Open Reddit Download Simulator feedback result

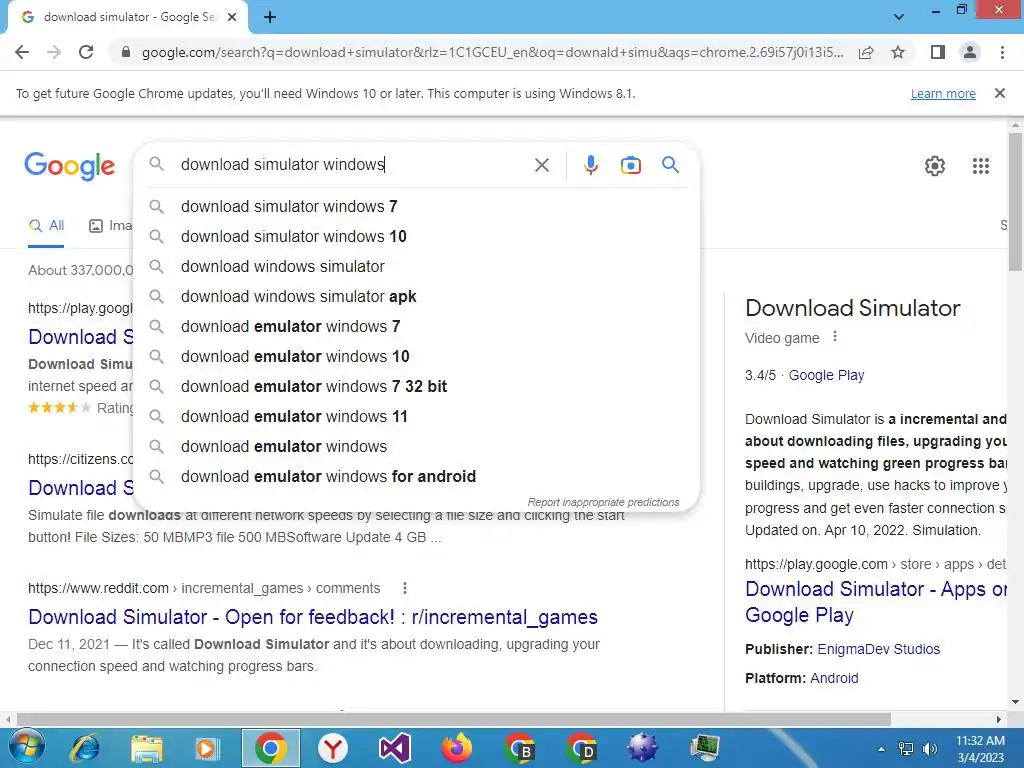pyautogui.click(x=313, y=616)
